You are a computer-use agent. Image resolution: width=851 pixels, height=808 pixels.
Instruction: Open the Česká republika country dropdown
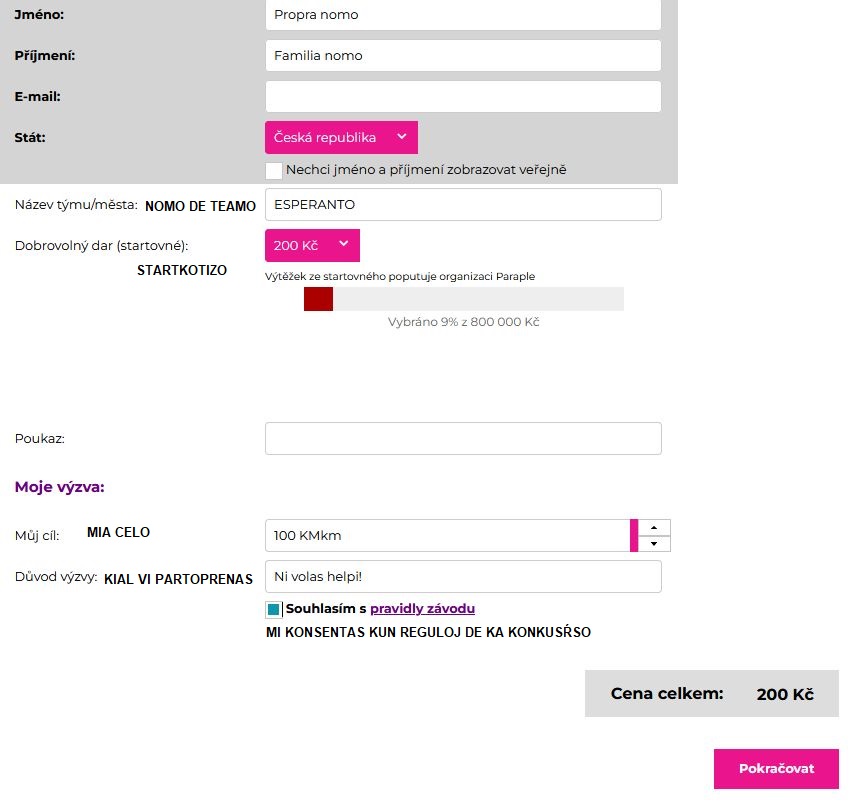(340, 137)
